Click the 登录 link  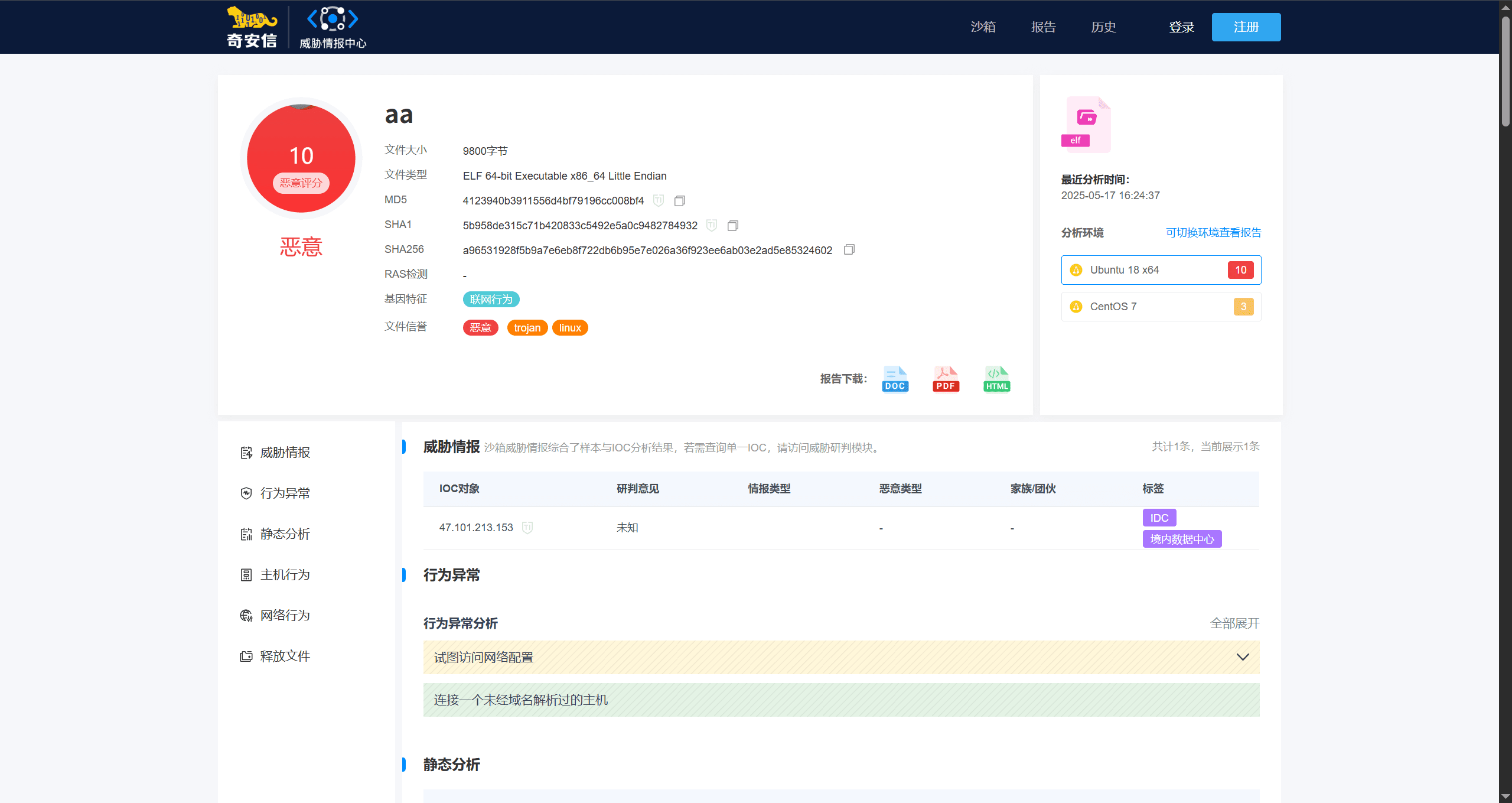click(1181, 27)
